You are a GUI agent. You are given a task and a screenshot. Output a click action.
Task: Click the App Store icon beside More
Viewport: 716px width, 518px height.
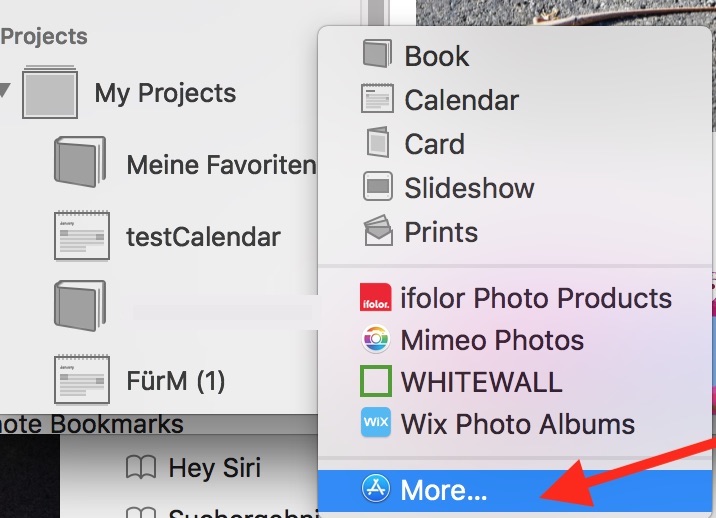(376, 490)
